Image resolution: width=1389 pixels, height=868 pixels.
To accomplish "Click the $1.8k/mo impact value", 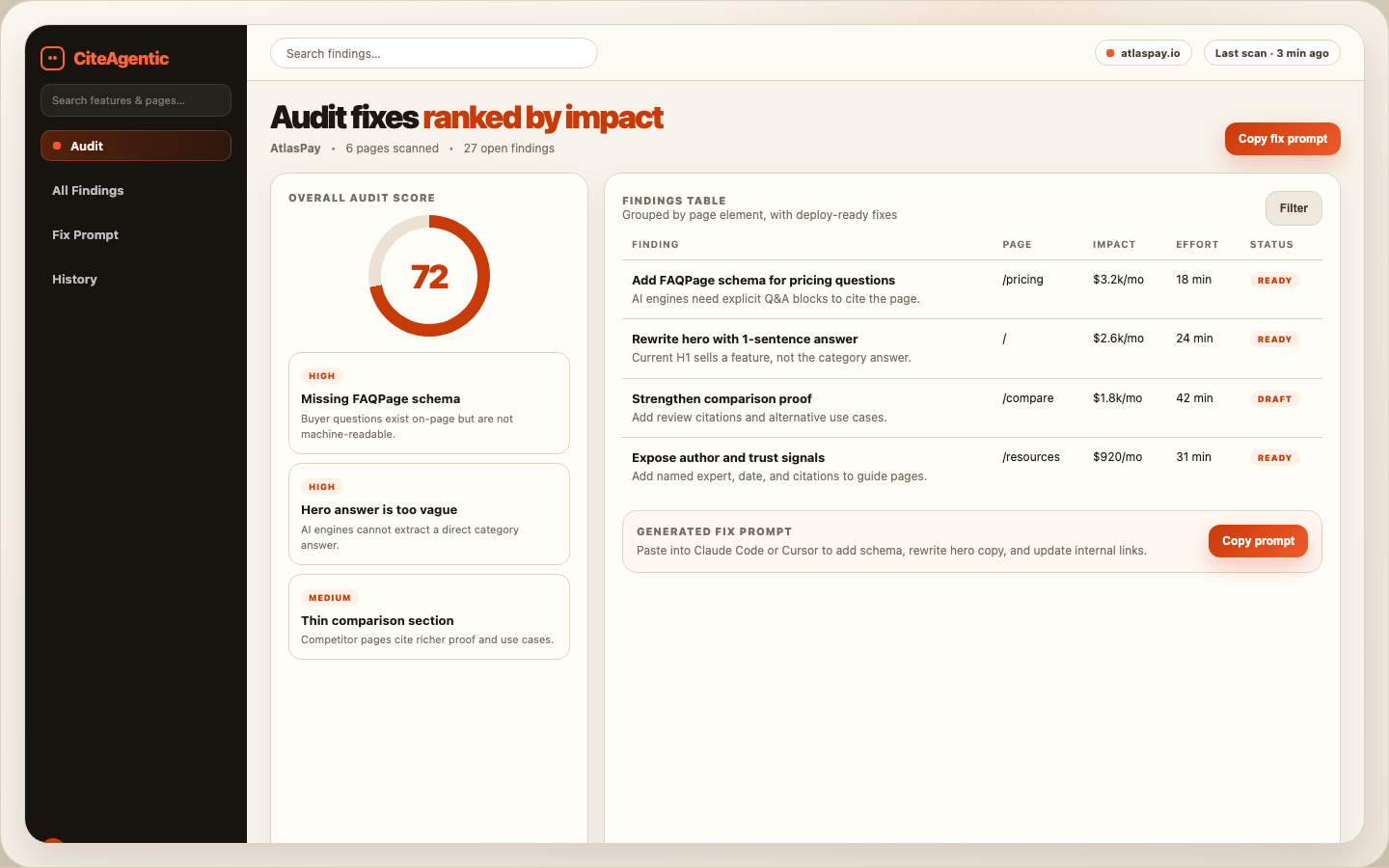I will point(1117,398).
